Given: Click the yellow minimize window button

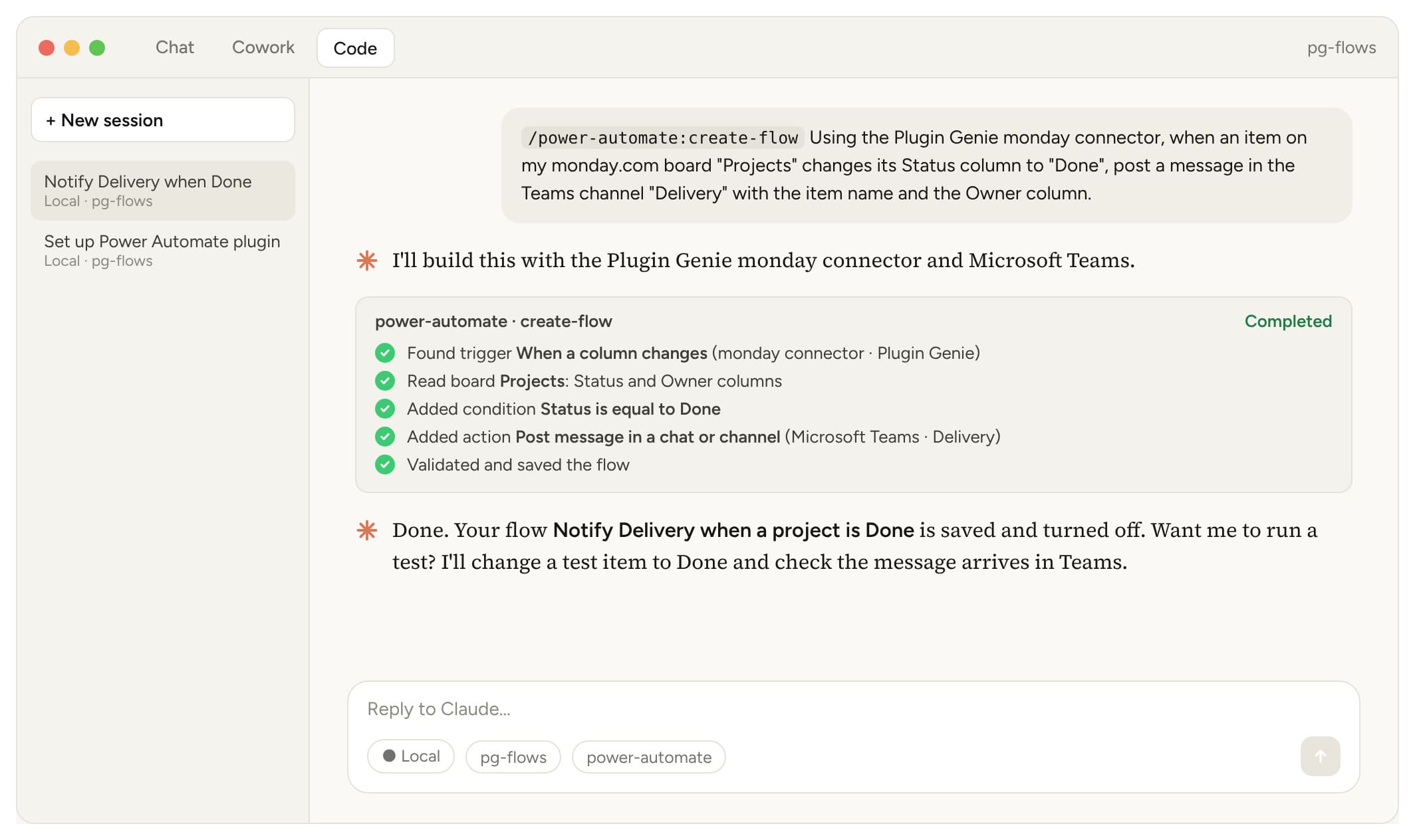Looking at the screenshot, I should (x=72, y=48).
